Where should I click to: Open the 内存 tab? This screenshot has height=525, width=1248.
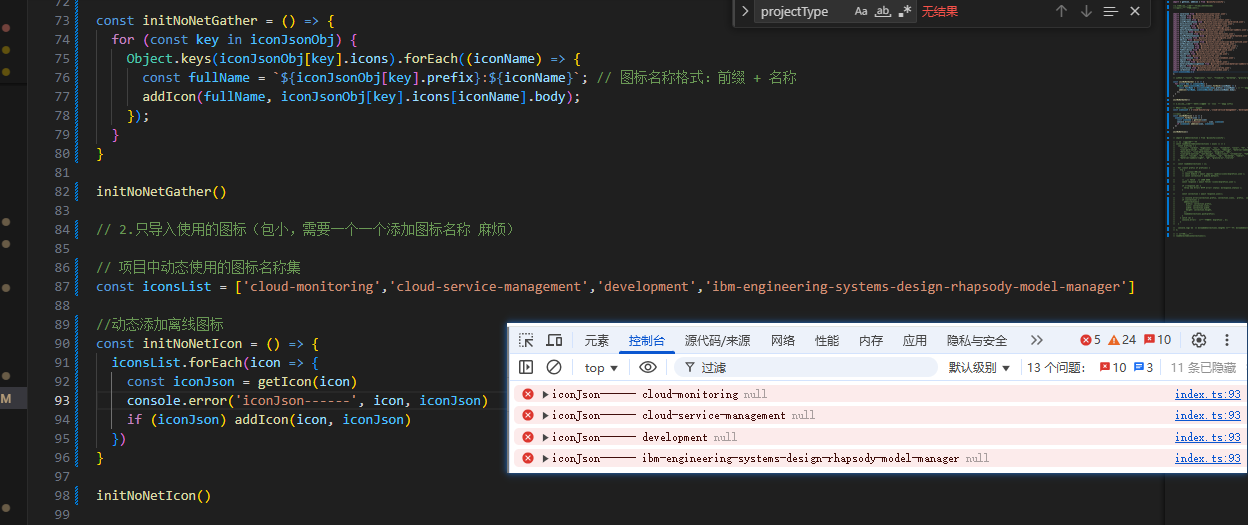pyautogui.click(x=871, y=340)
